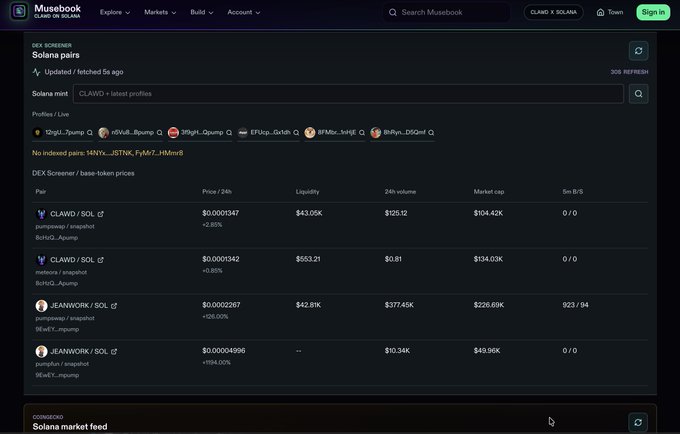The height and width of the screenshot is (434, 680).
Task: Click the Liquidity column header
Action: click(307, 192)
